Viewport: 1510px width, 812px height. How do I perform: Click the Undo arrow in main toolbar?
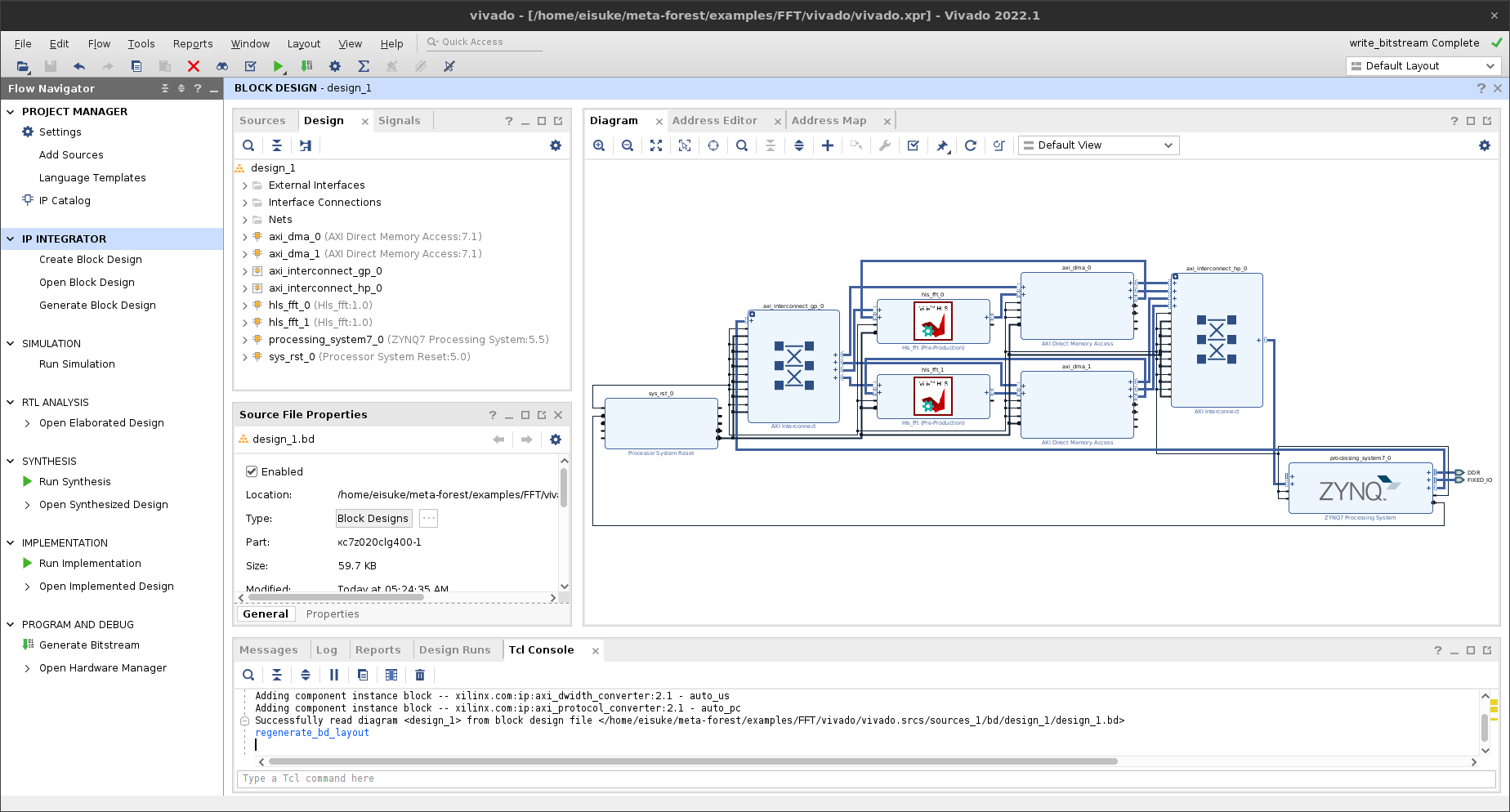tap(79, 66)
